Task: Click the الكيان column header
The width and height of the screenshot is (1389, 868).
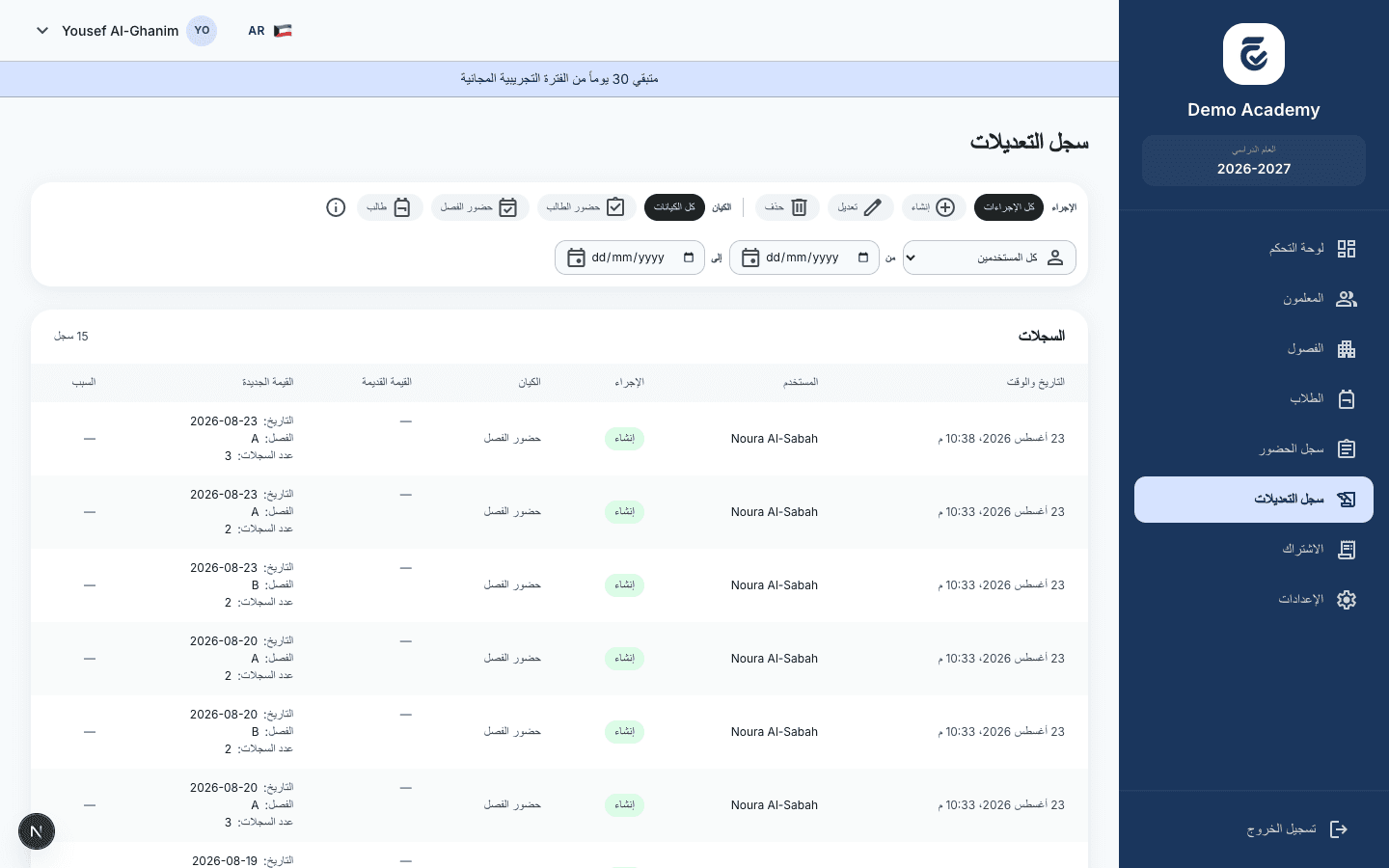Action: [530, 383]
